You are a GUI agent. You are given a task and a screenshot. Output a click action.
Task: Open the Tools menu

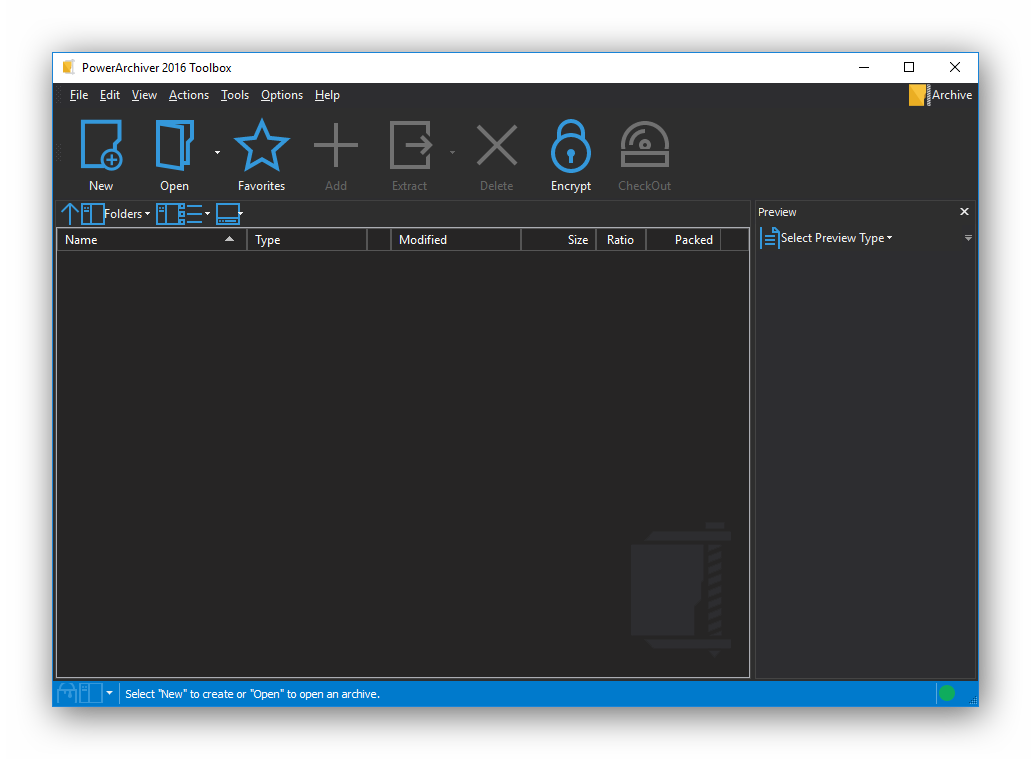[235, 95]
